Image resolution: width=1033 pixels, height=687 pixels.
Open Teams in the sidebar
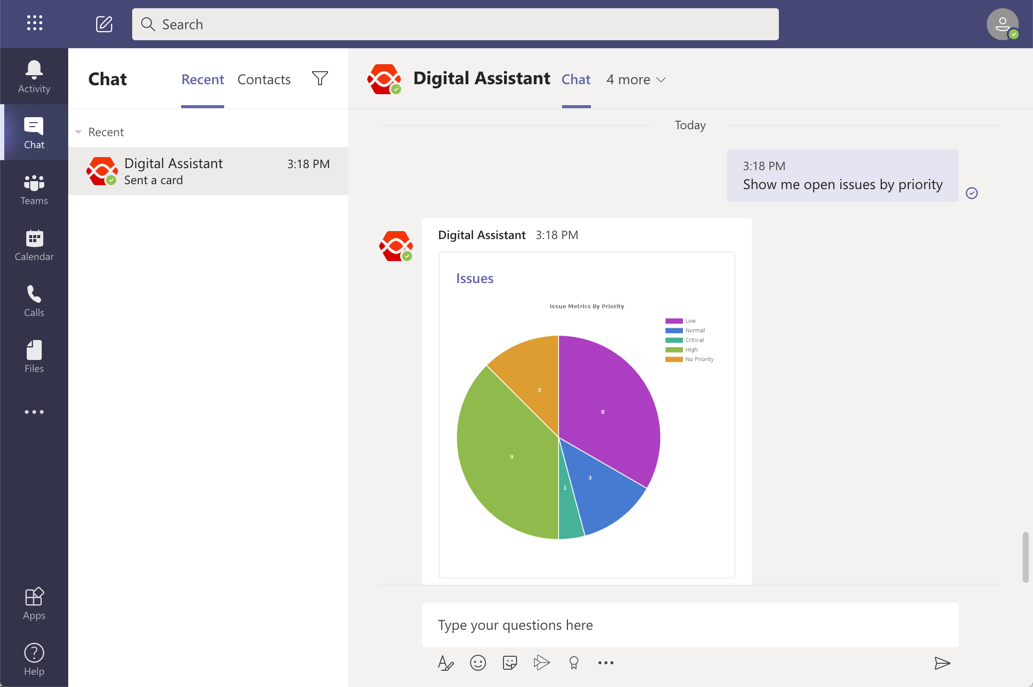(x=34, y=189)
